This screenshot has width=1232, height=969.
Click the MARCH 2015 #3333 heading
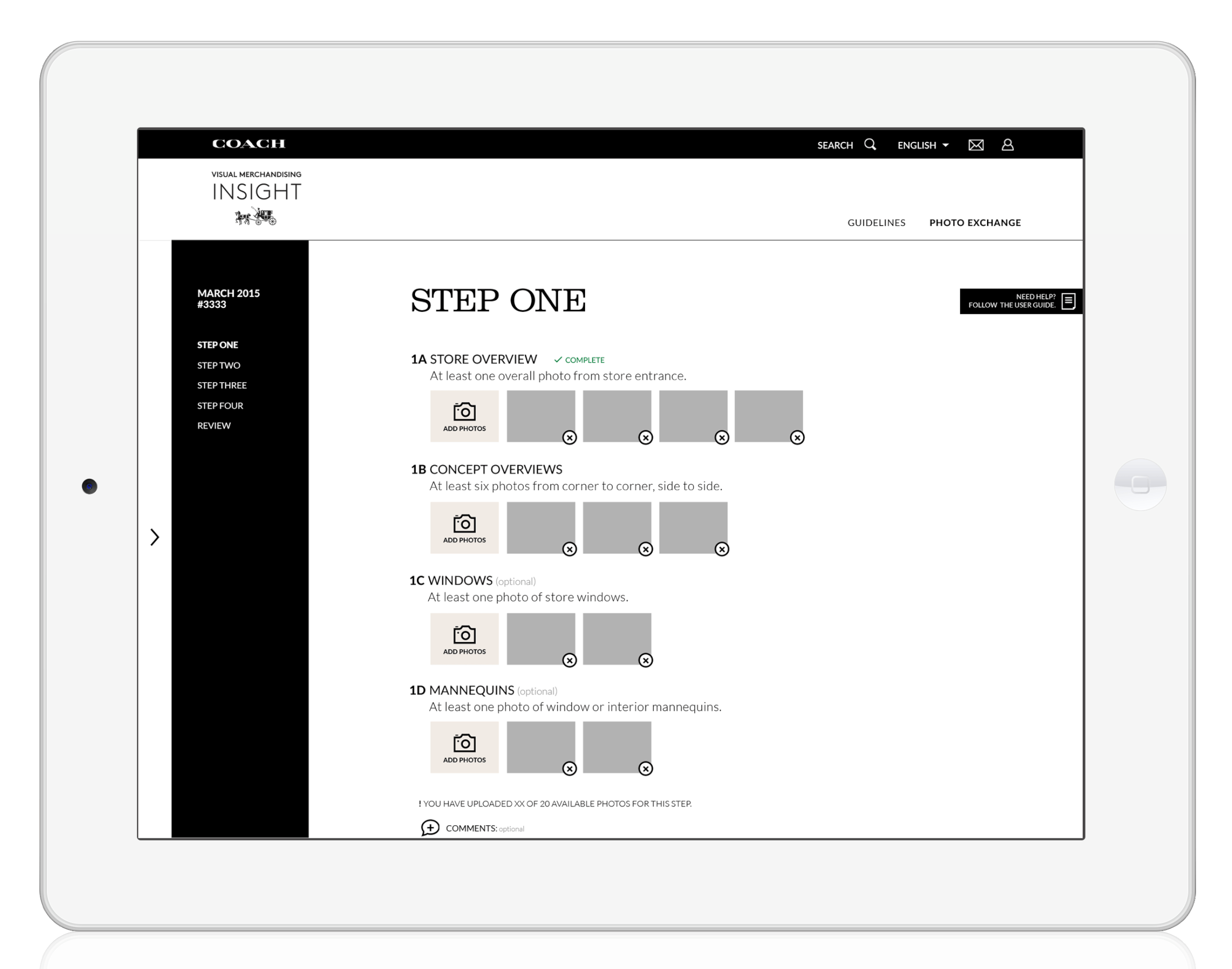(x=228, y=299)
